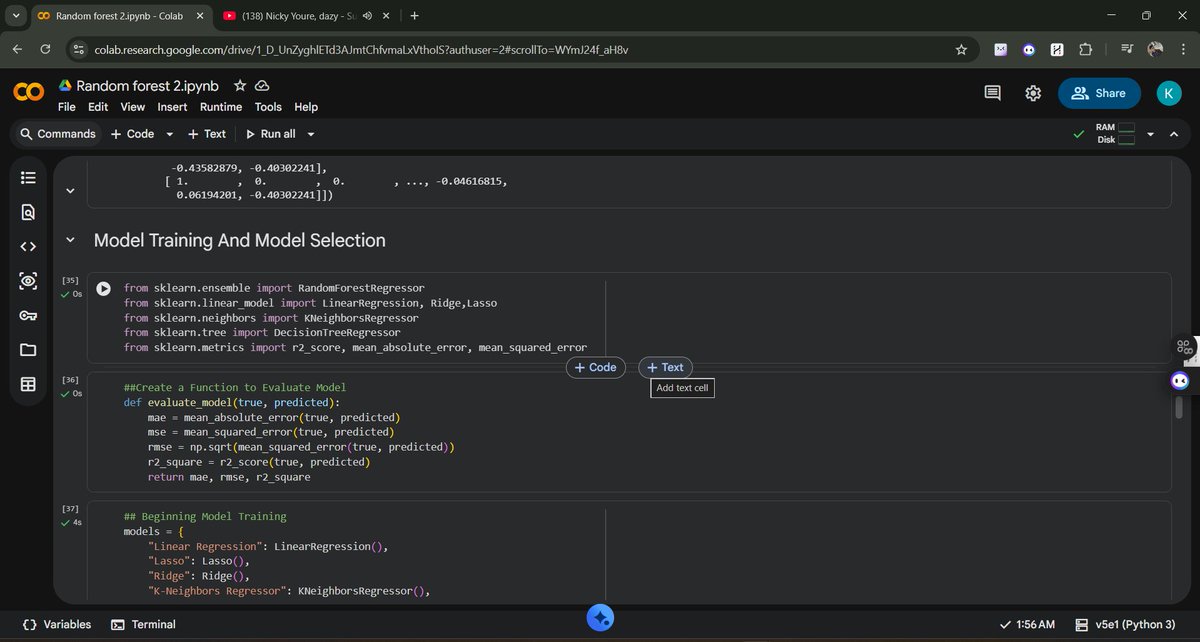The width and height of the screenshot is (1200, 642).
Task: Open the Code snippets sidebar panel
Action: coord(28,247)
